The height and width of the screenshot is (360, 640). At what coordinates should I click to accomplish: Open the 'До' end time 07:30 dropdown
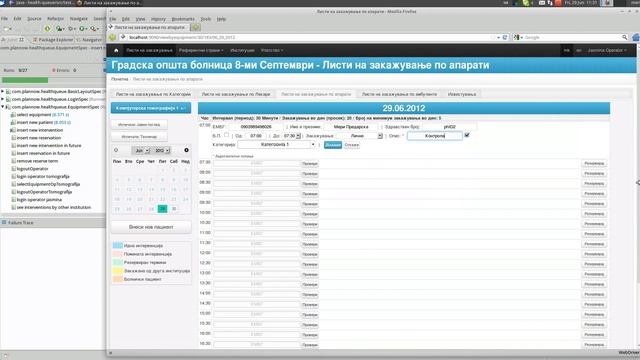pos(291,136)
